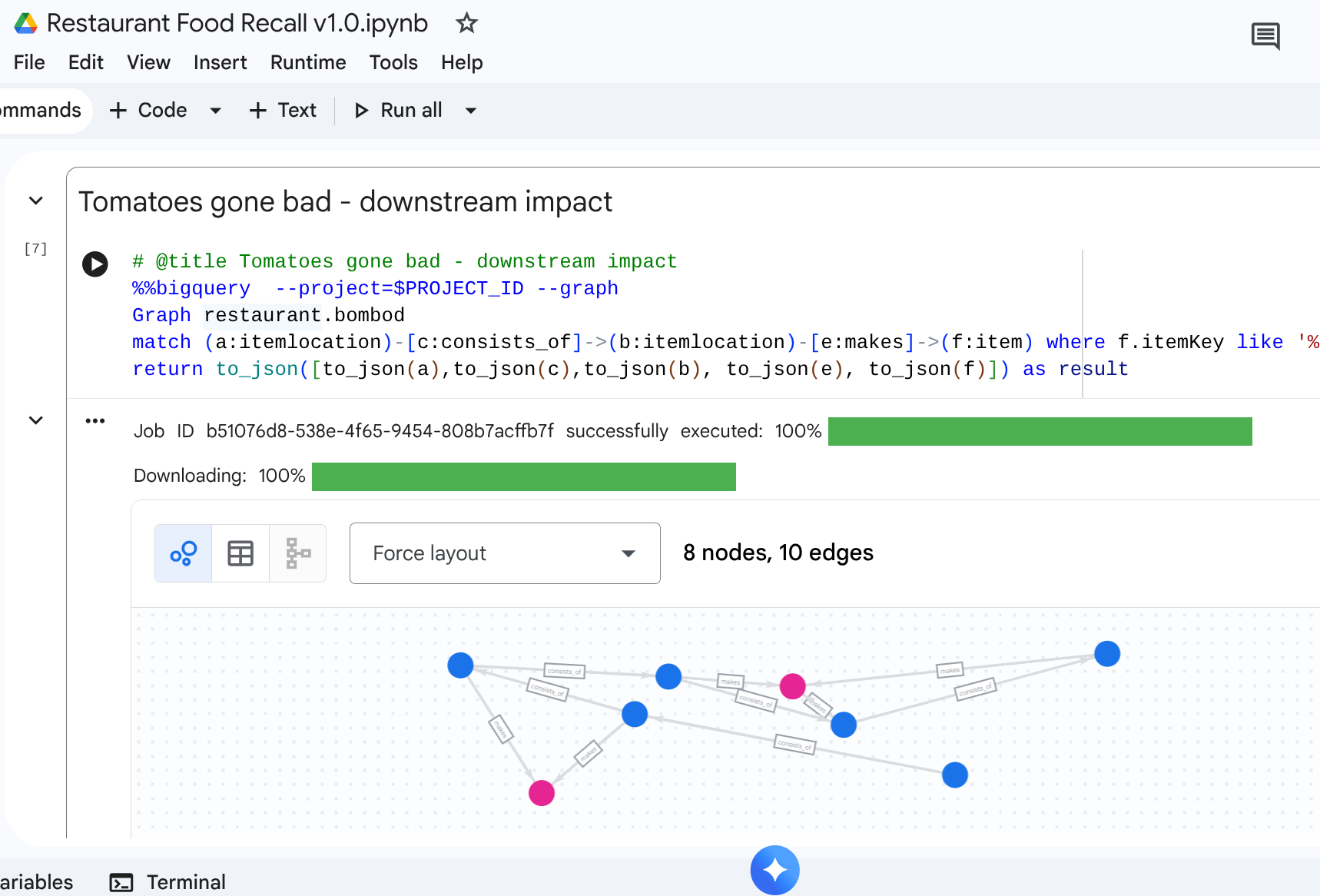The width and height of the screenshot is (1320, 896).
Task: Collapse the Tomatoes gone bad section
Action: pos(35,201)
